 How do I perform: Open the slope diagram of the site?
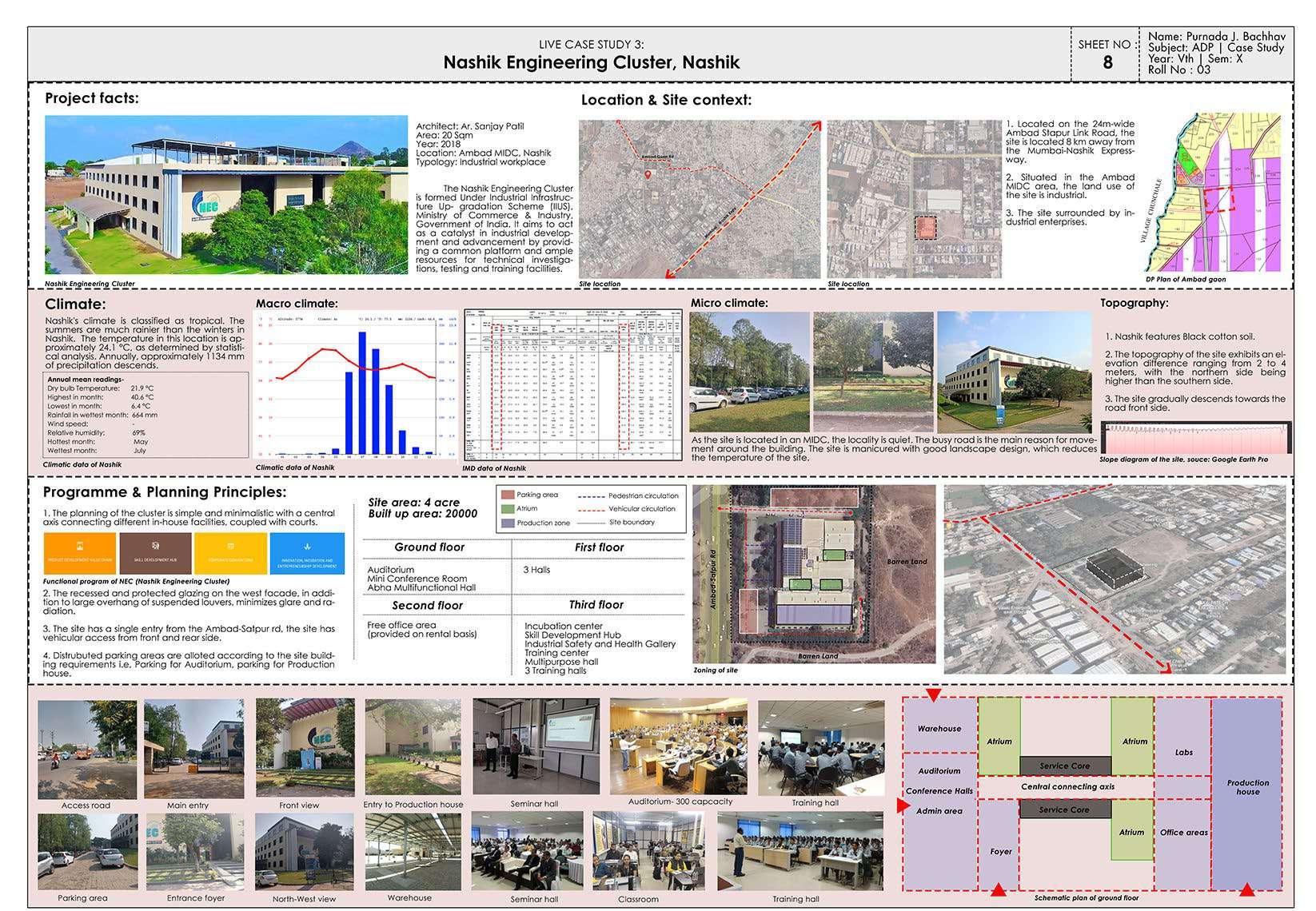point(1195,439)
